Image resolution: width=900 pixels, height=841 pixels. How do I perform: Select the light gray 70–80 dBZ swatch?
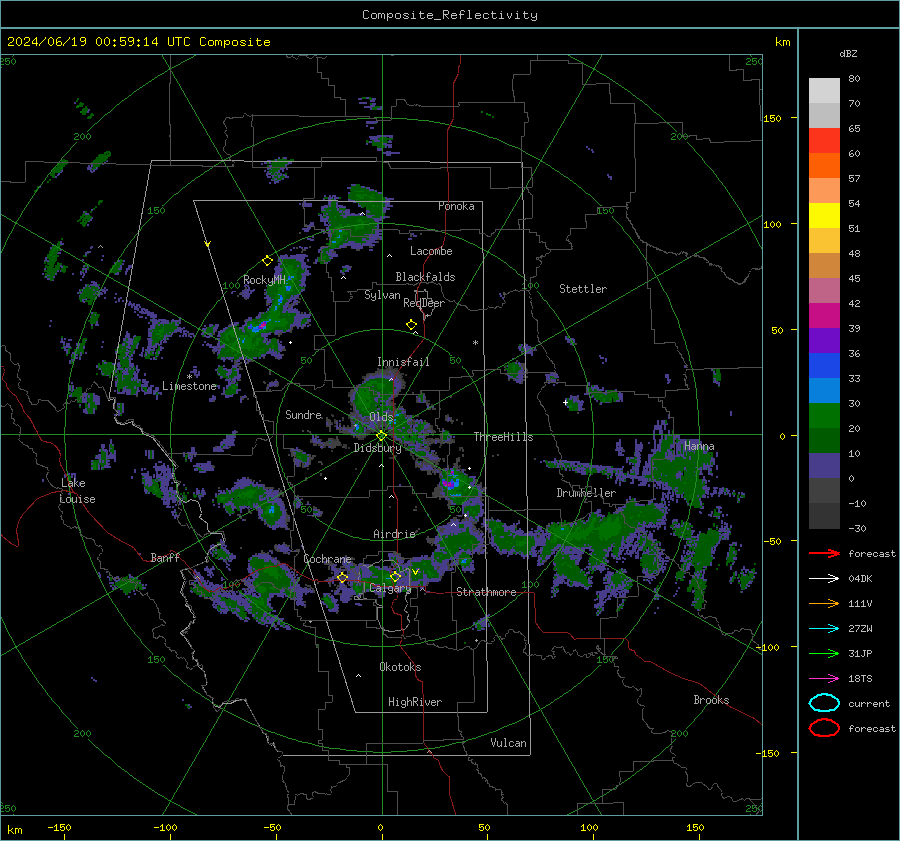(824, 90)
